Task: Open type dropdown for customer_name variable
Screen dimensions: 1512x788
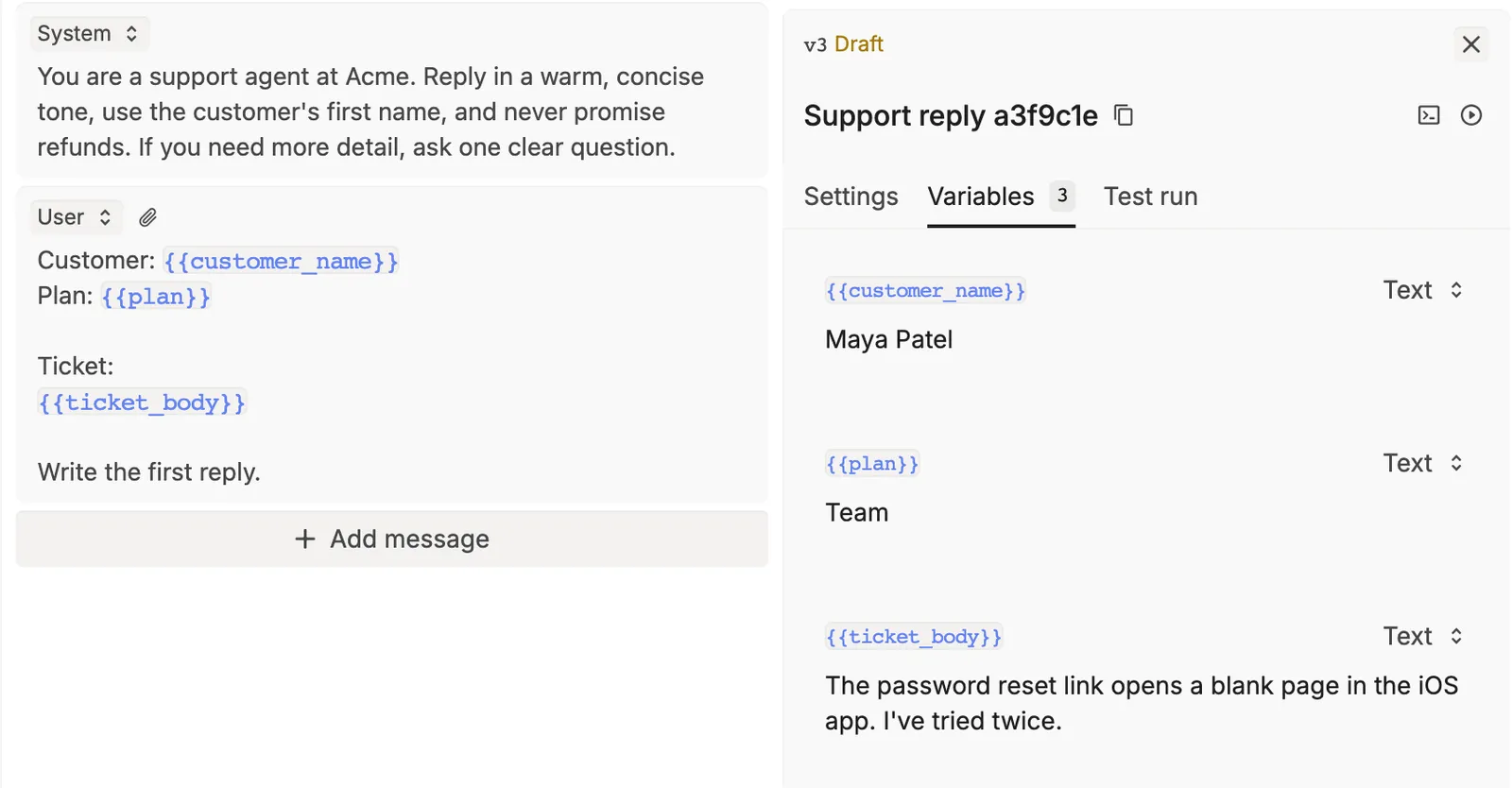Action: pos(1423,290)
